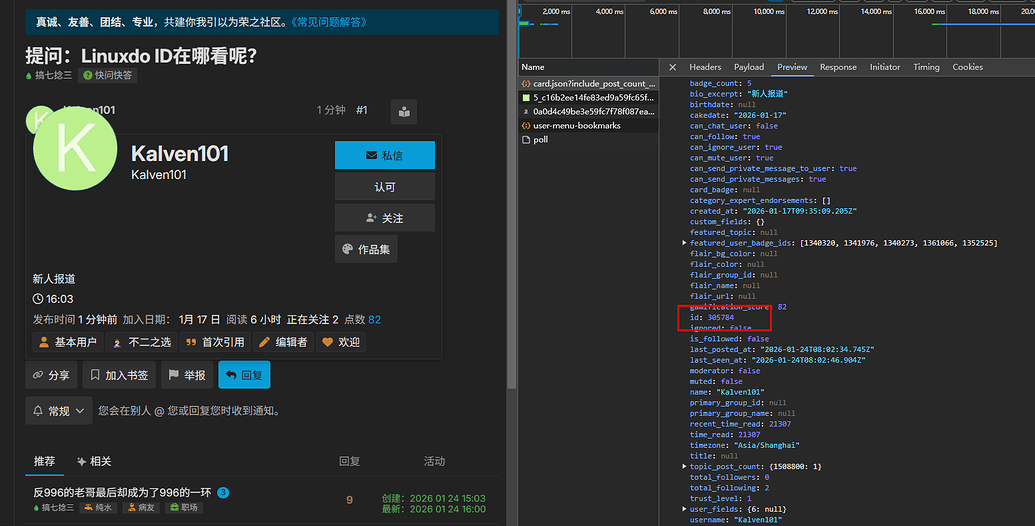Click the 回复 reply button
The height and width of the screenshot is (526, 1035).
click(x=244, y=375)
